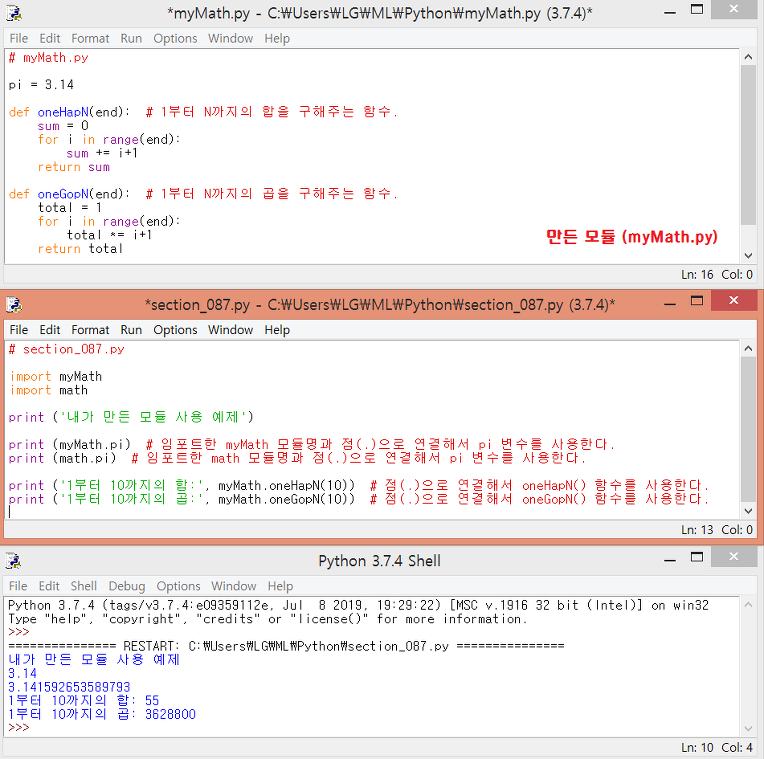
Task: Open the Debug menu in the Python Shell window
Action: (x=127, y=586)
